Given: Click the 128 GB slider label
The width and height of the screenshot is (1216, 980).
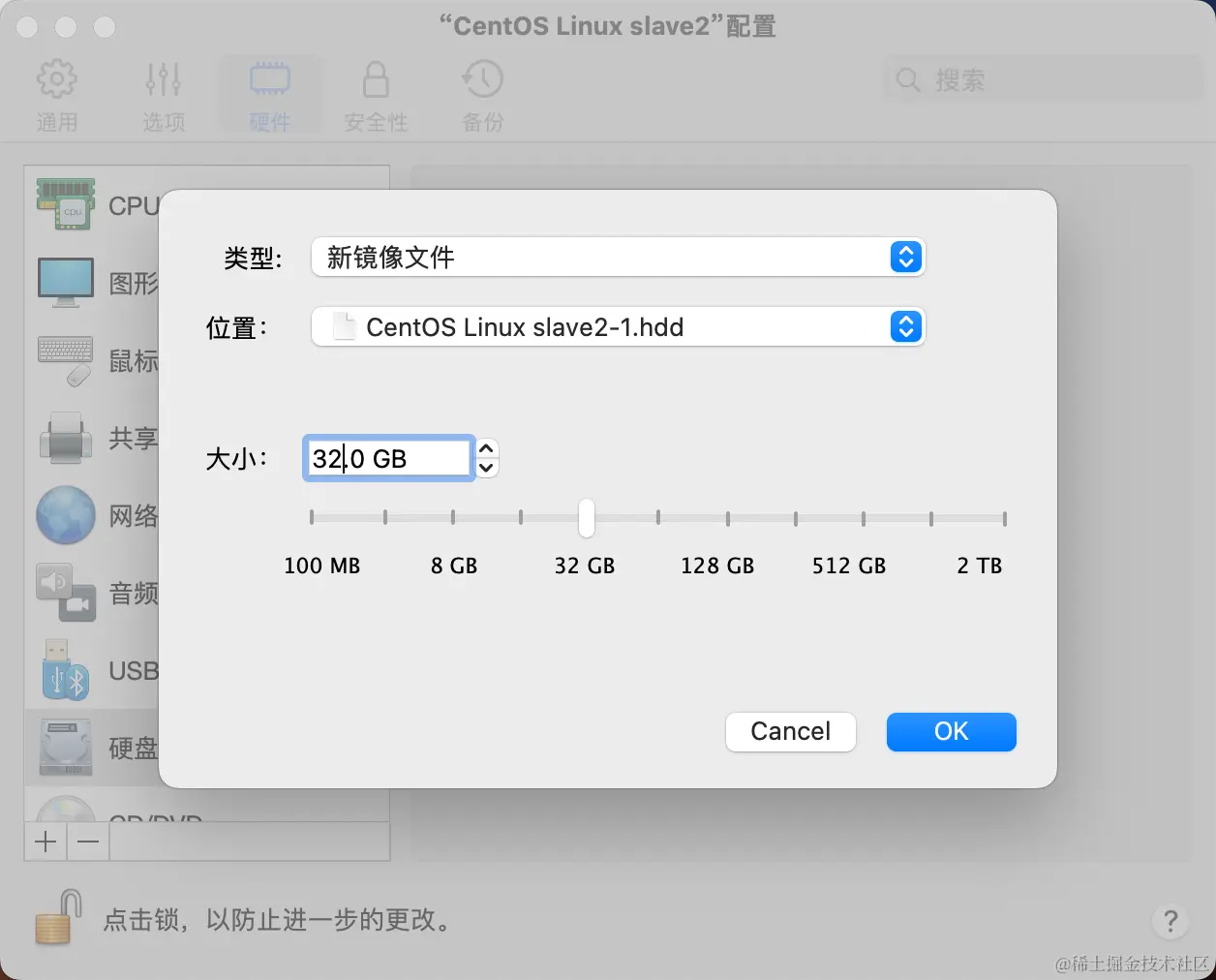Looking at the screenshot, I should tap(717, 566).
